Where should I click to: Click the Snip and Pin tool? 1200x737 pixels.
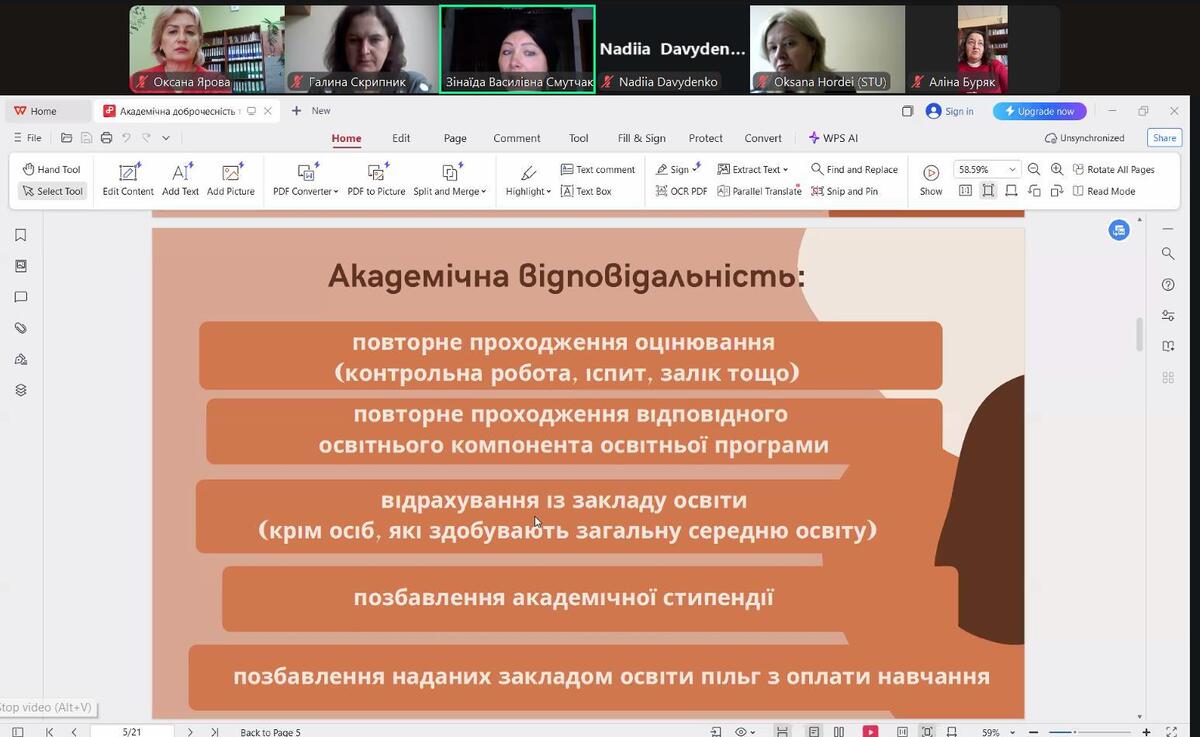(844, 191)
